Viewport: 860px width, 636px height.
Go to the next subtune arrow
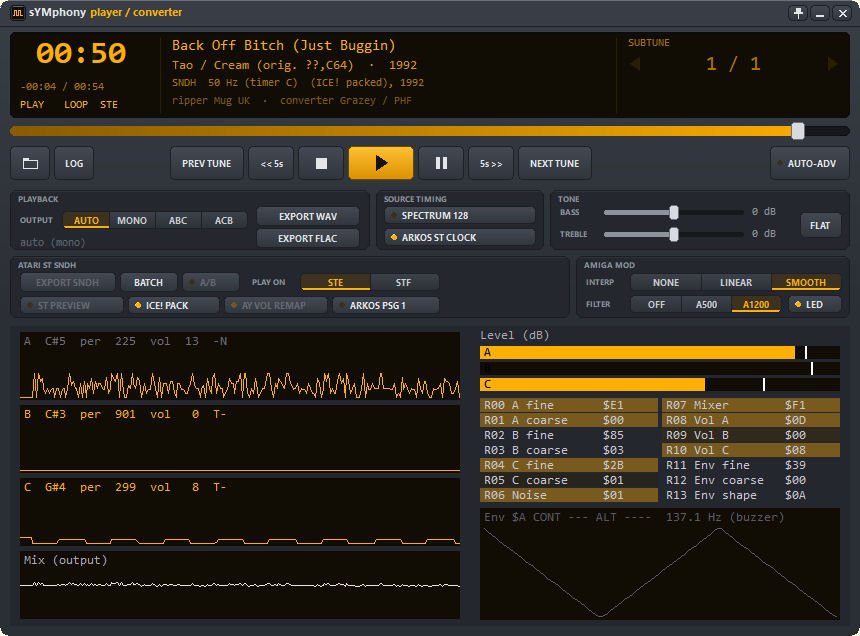[x=833, y=64]
